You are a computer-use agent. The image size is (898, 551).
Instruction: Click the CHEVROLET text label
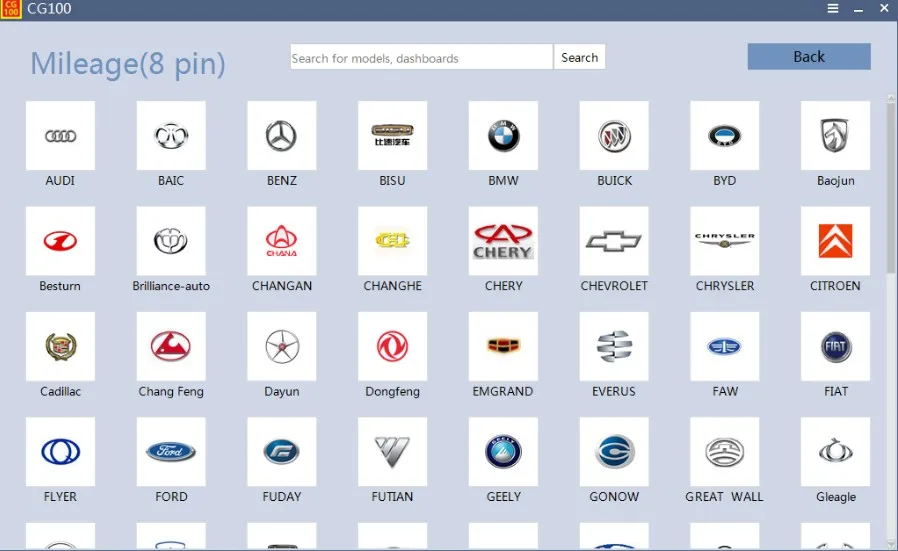pos(614,286)
